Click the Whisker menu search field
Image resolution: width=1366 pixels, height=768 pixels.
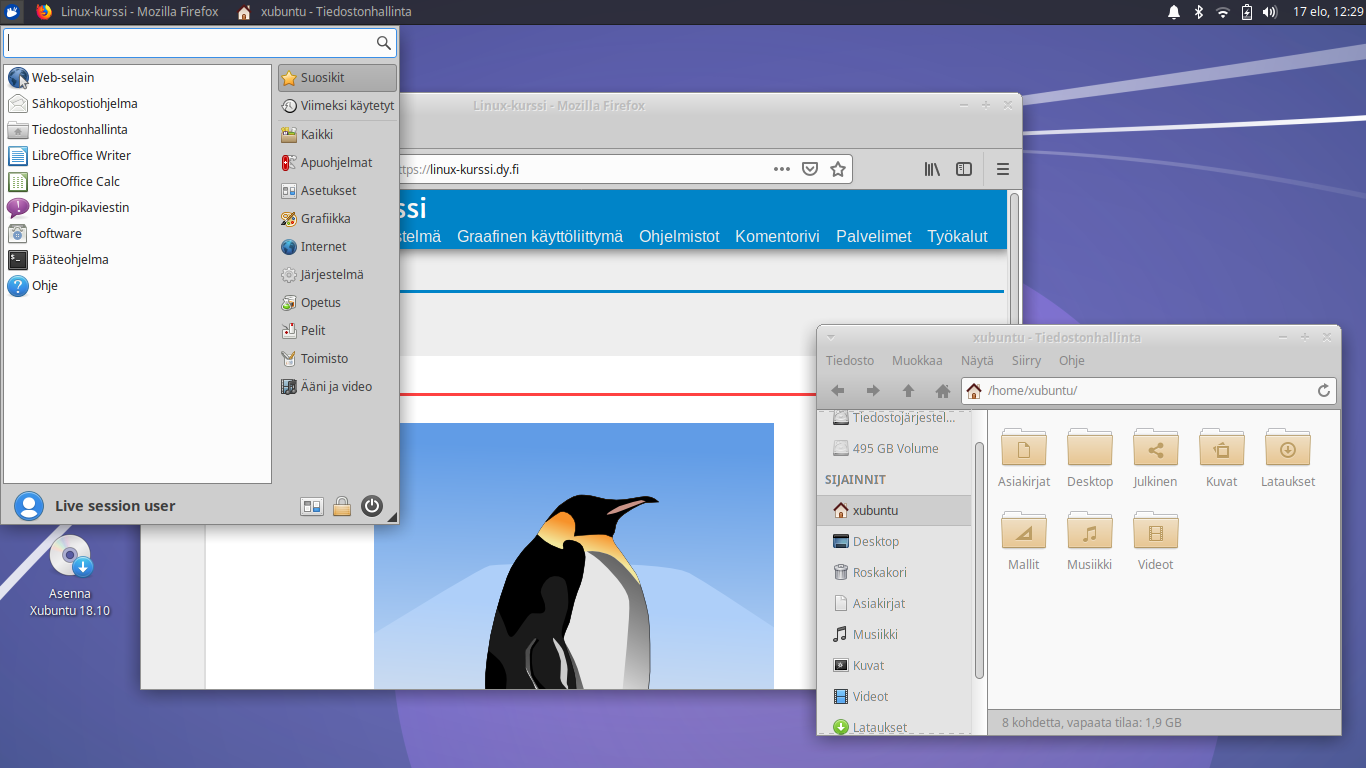(x=190, y=43)
